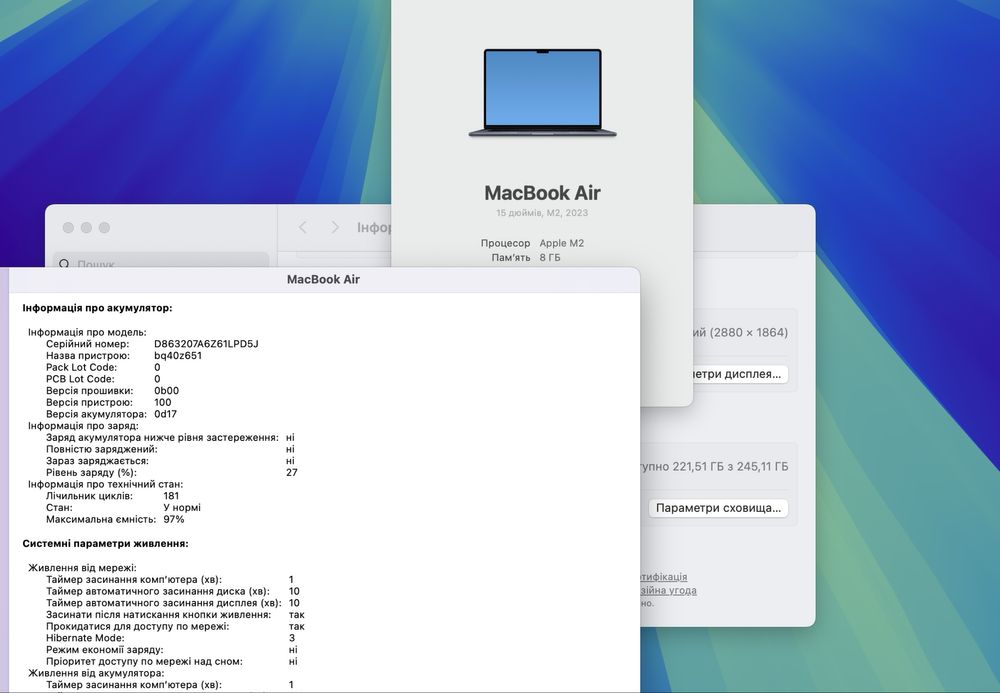Select serial number D863207A6Z61LPD5J
Screen dimensions: 1000x693
pyautogui.click(x=206, y=344)
